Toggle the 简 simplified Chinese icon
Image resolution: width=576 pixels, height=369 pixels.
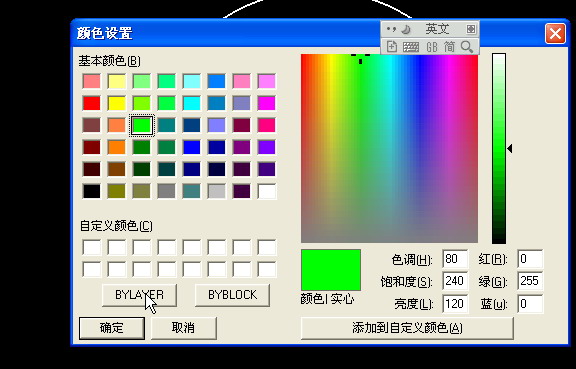tap(449, 47)
